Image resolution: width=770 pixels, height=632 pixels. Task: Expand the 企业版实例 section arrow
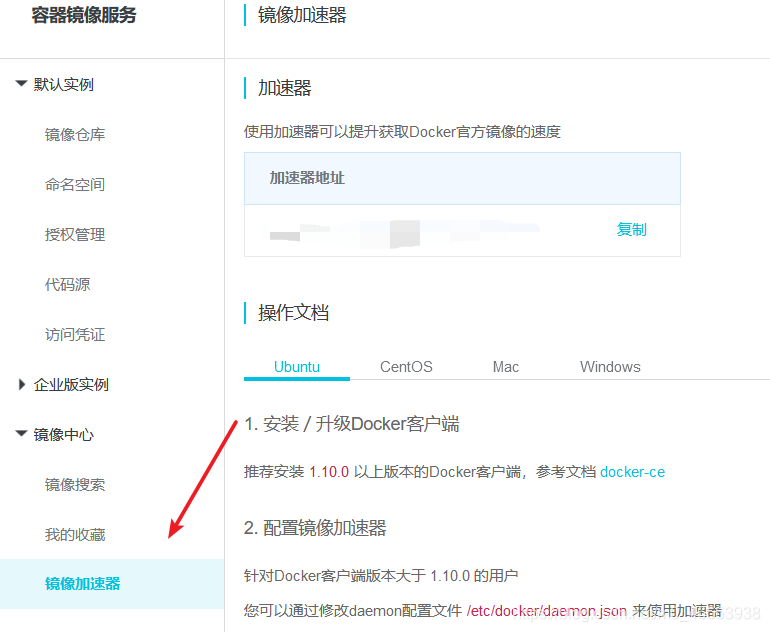point(22,385)
